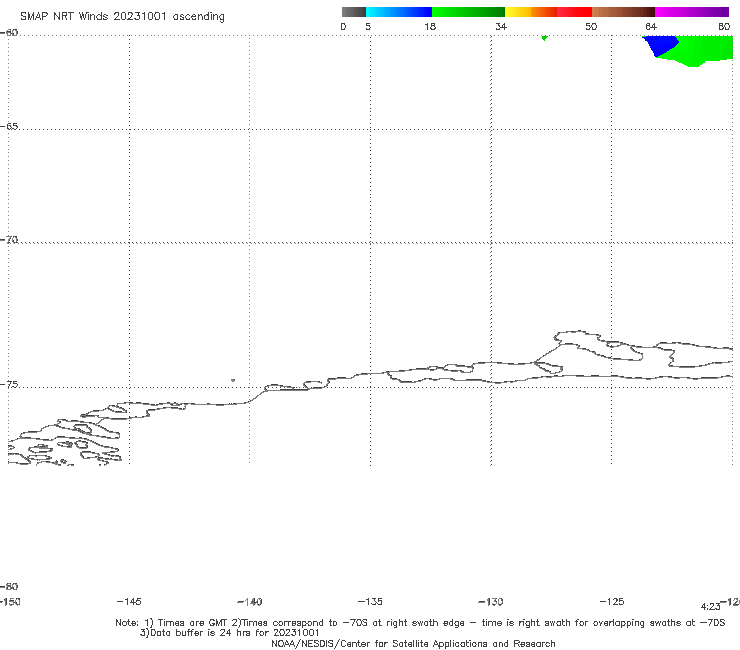
Task: Click the -65 latitude axis label
Action: (x=9, y=127)
